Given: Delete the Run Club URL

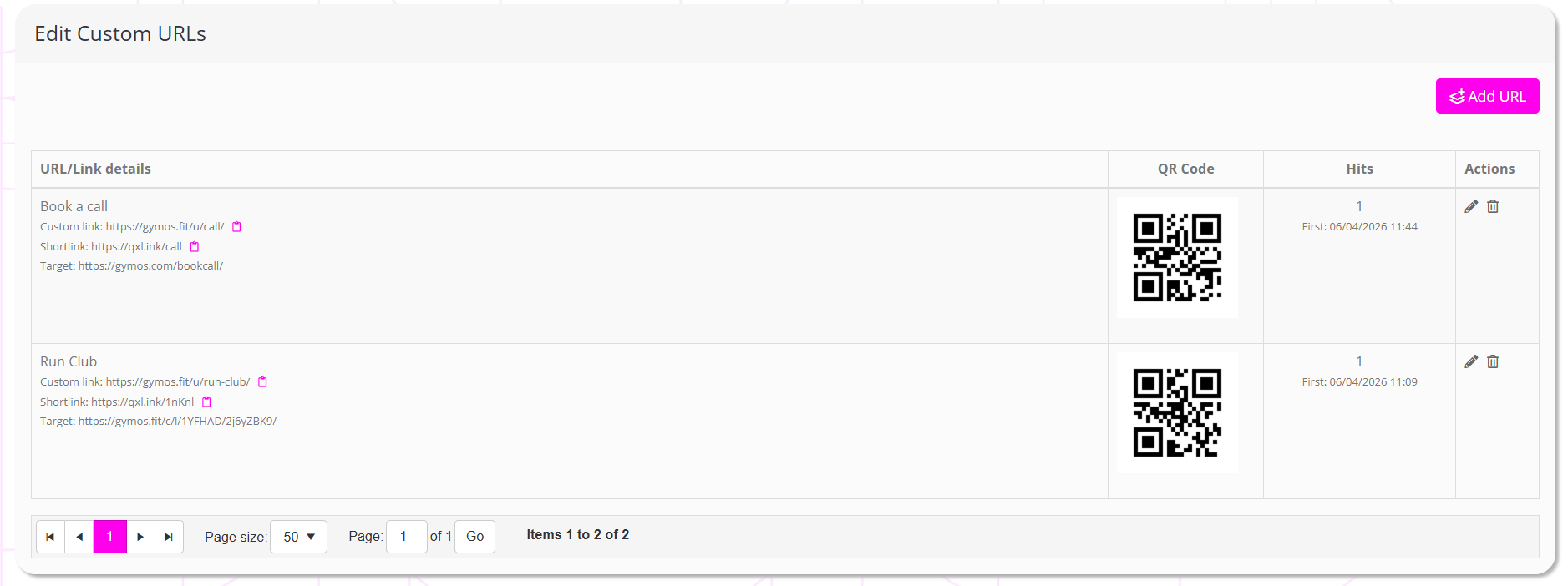Looking at the screenshot, I should (1493, 361).
